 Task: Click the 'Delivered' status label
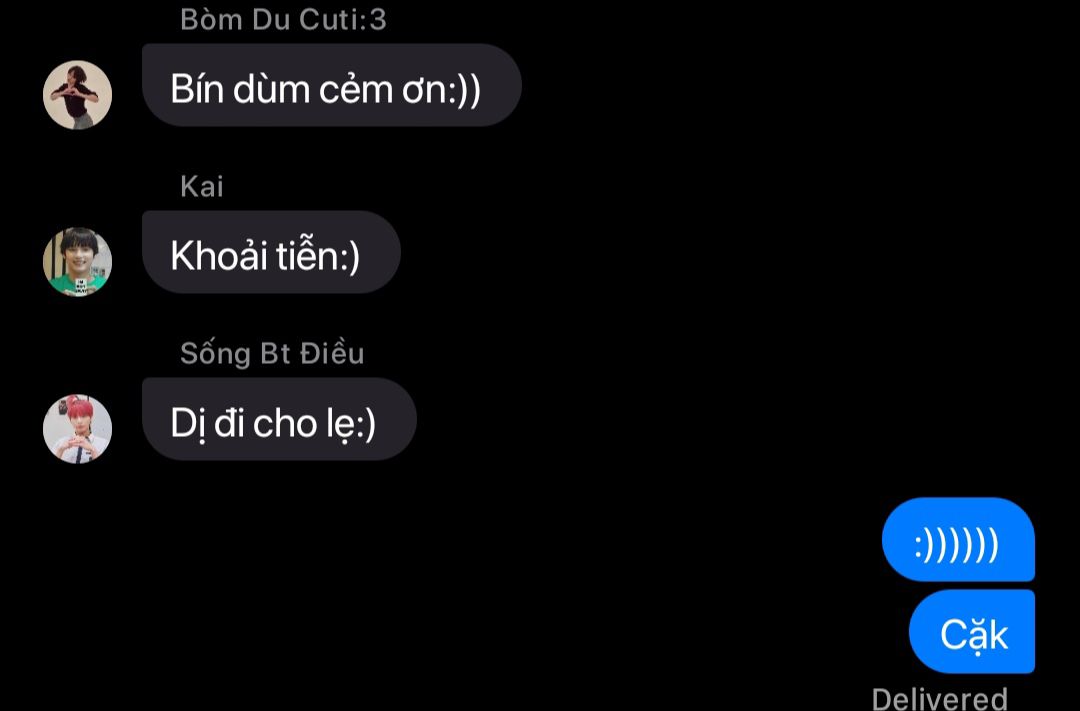939,699
